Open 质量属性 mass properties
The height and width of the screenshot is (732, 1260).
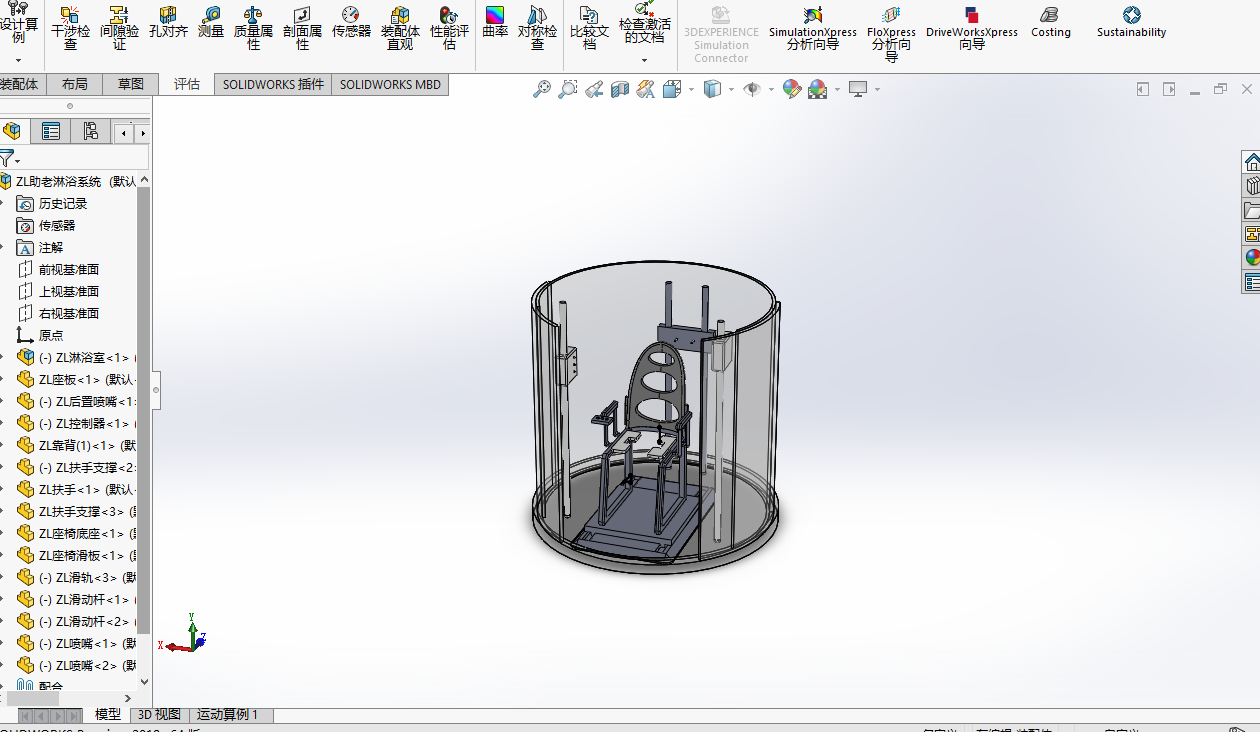[253, 26]
